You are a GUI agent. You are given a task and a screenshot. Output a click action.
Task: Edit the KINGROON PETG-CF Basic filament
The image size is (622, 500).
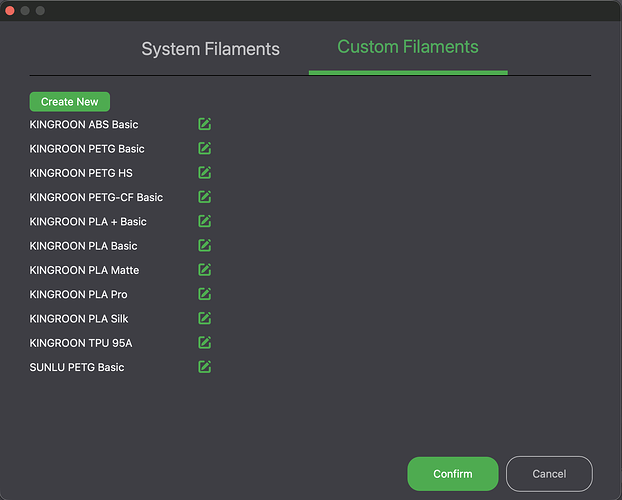point(205,197)
